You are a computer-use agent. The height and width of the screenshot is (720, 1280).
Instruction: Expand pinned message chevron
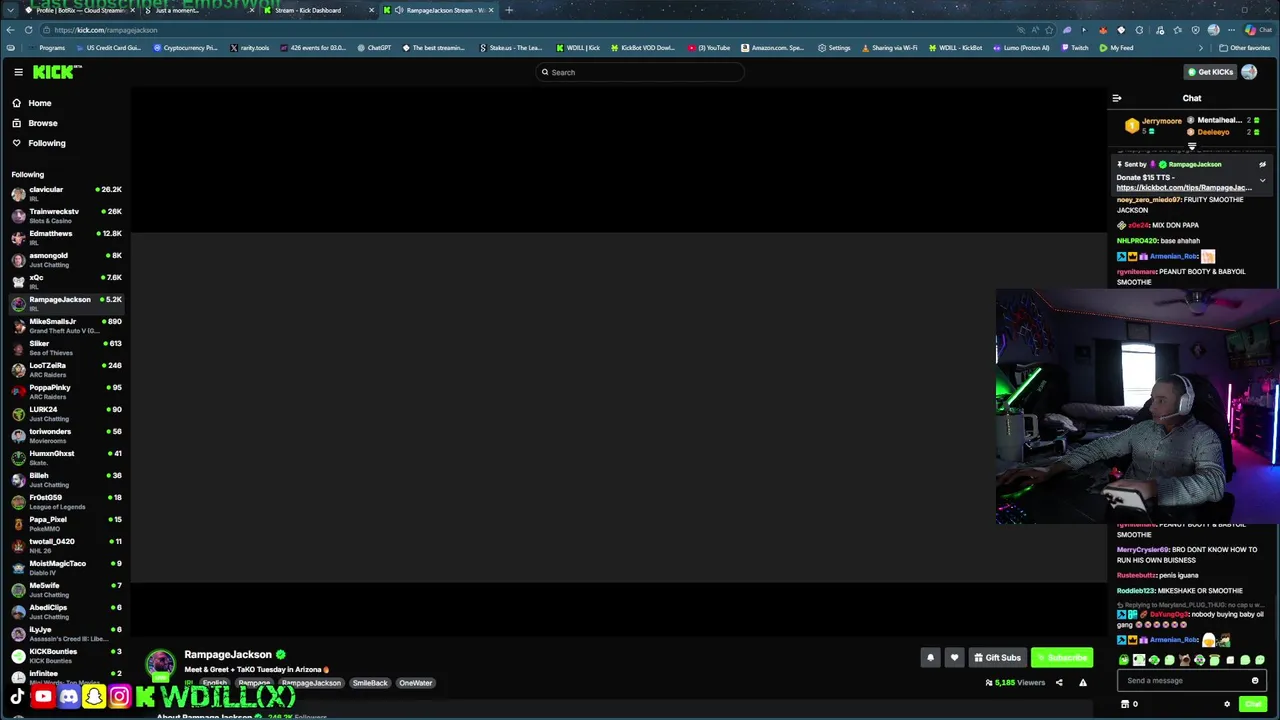(x=1262, y=181)
